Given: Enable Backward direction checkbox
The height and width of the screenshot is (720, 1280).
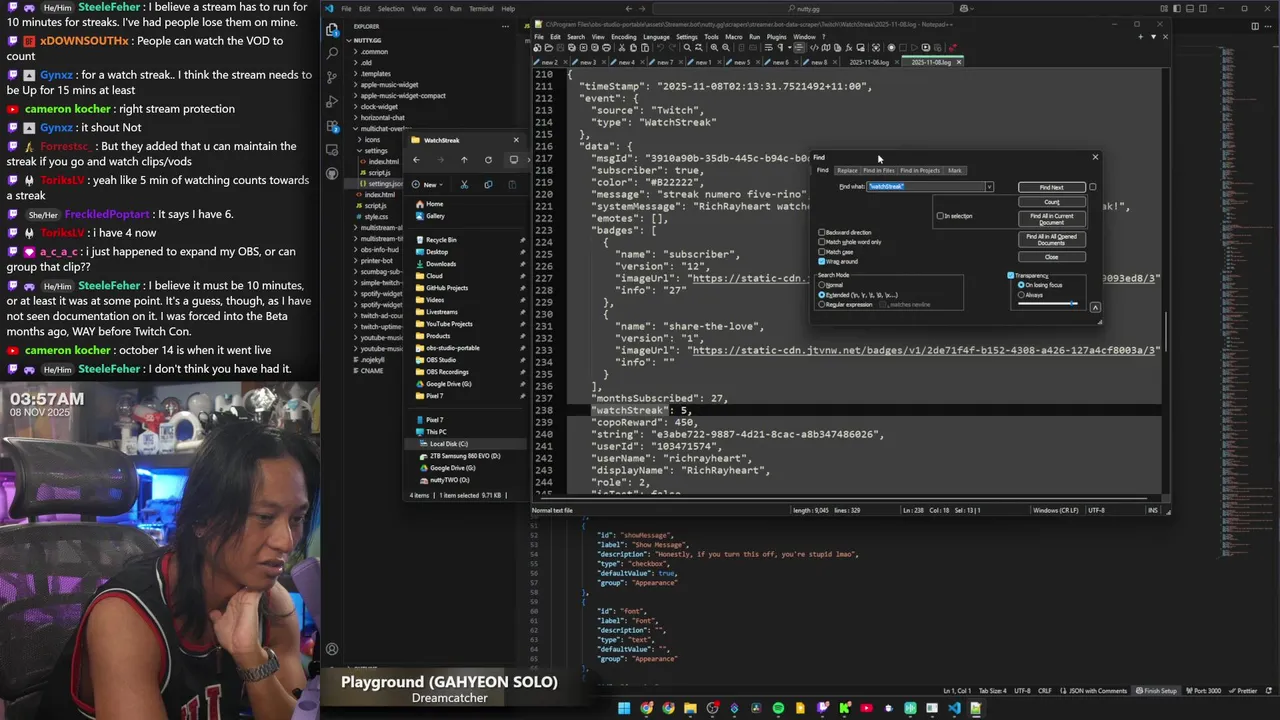Looking at the screenshot, I should pyautogui.click(x=821, y=232).
